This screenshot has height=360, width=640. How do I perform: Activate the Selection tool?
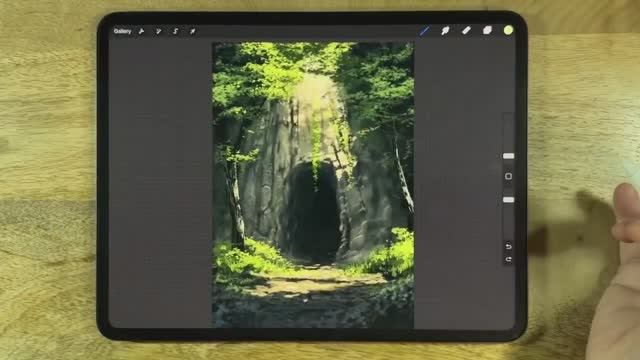[176, 31]
